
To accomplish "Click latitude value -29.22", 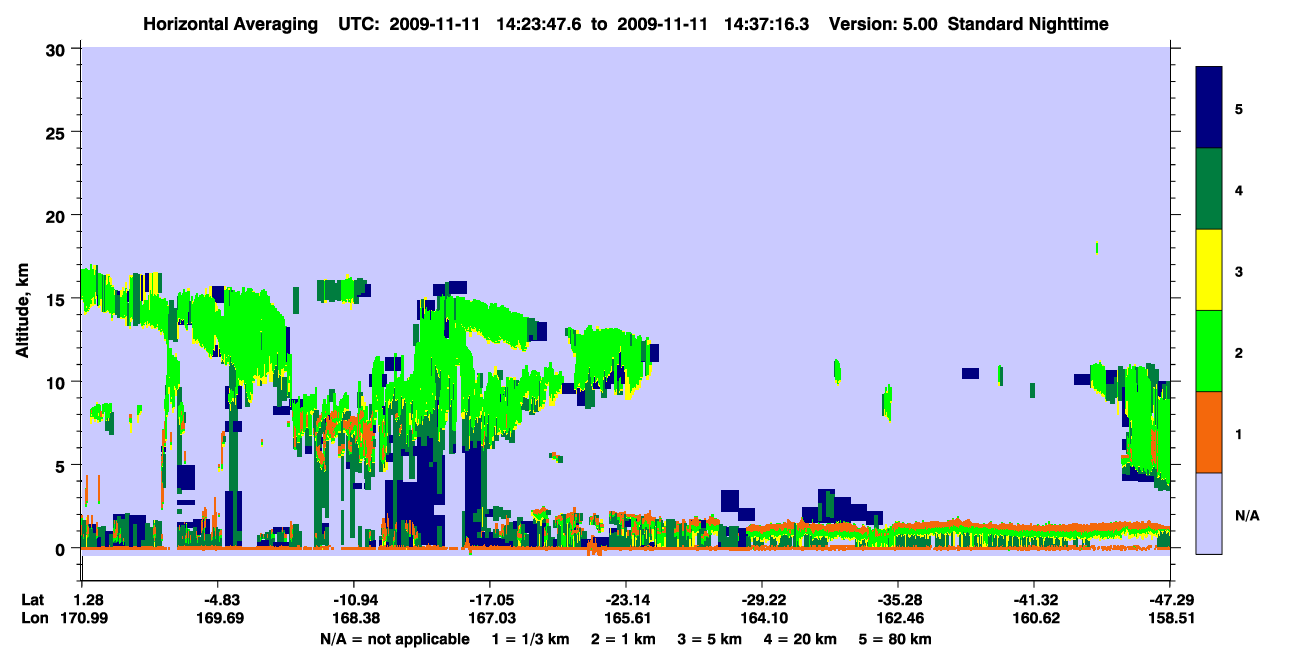I will 762,600.
